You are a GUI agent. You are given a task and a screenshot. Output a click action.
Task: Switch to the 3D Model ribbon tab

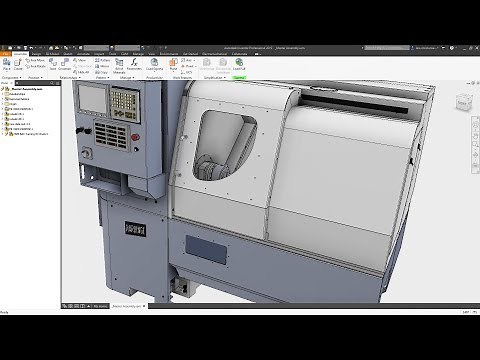(x=52, y=54)
